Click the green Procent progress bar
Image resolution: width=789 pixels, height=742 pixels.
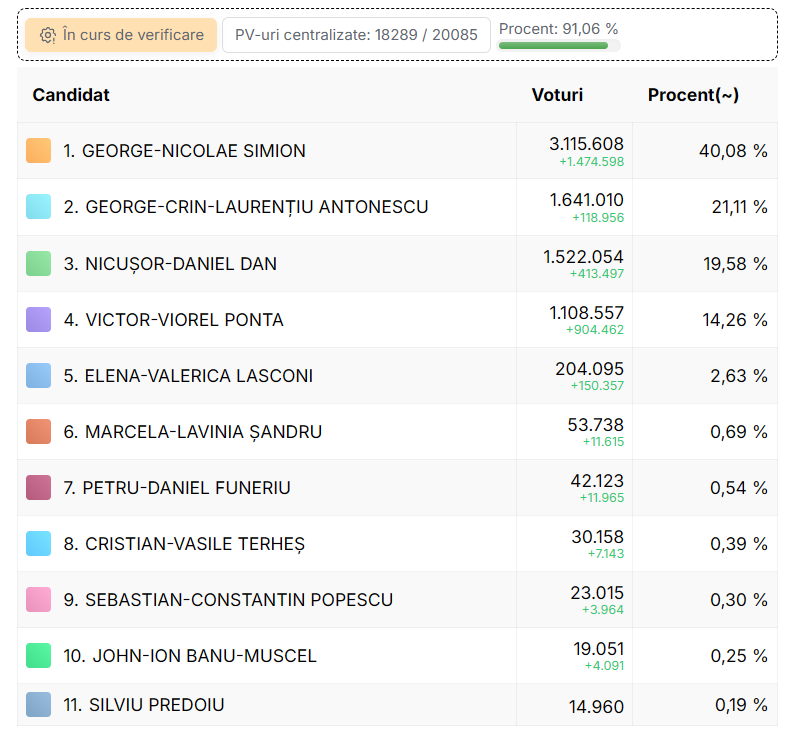[553, 45]
